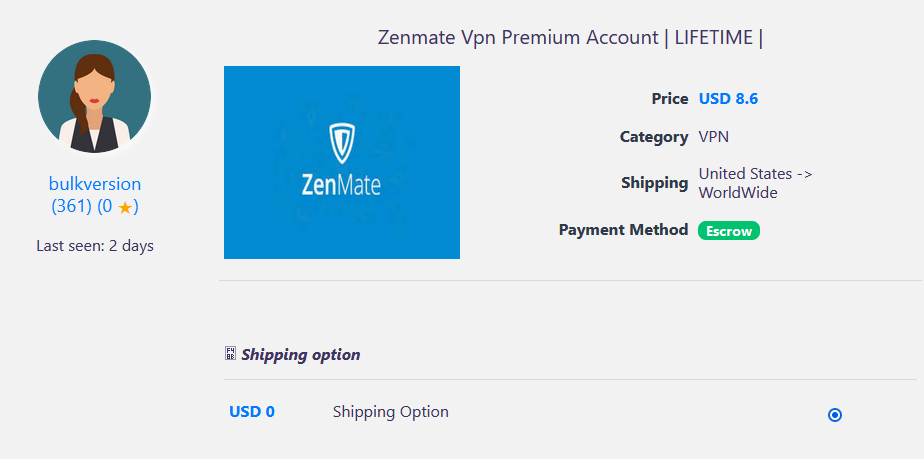
Task: Click the USD 0 shipping price
Action: (x=251, y=411)
